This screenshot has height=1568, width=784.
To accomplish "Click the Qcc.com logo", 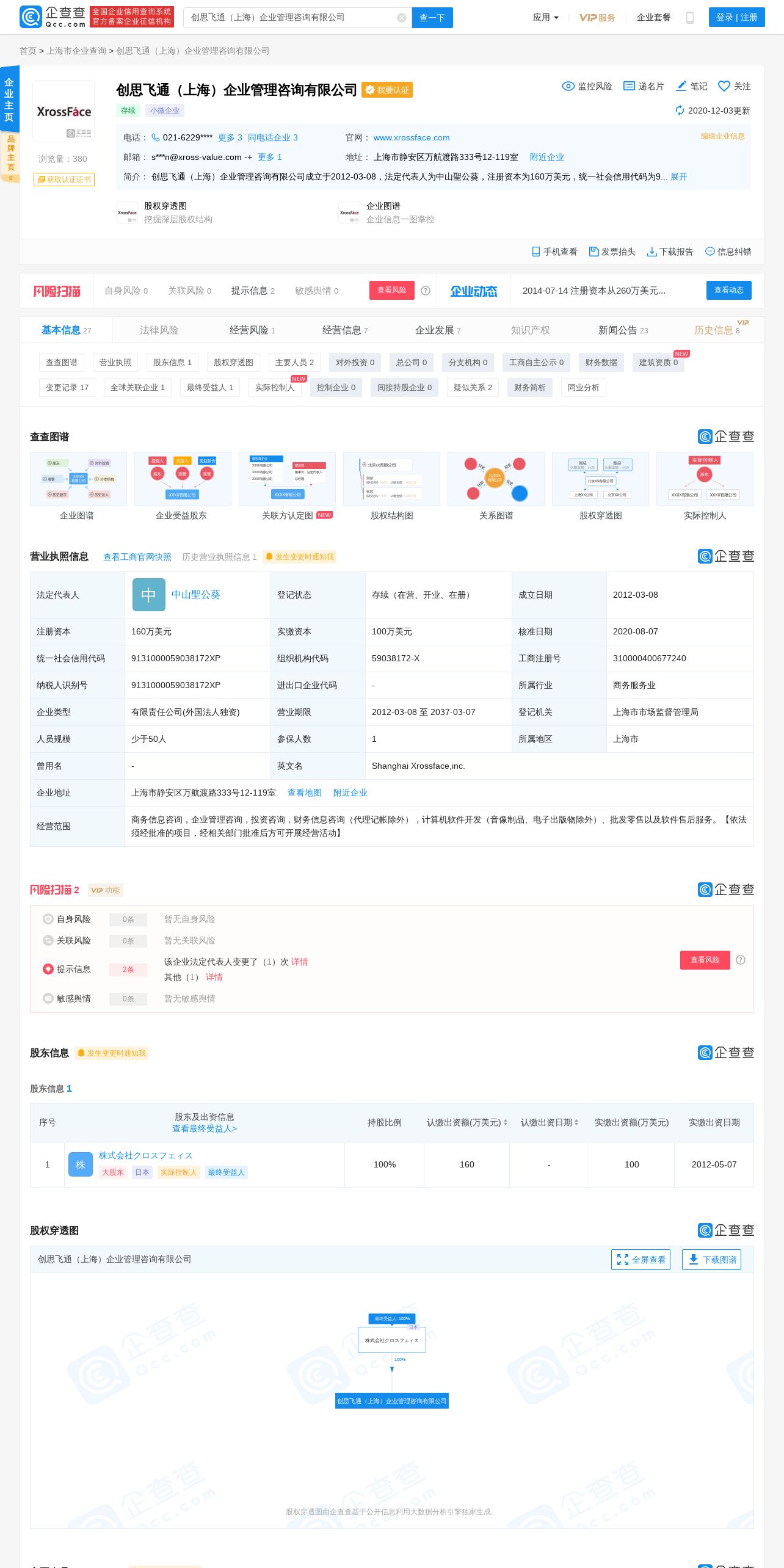I will point(53,17).
